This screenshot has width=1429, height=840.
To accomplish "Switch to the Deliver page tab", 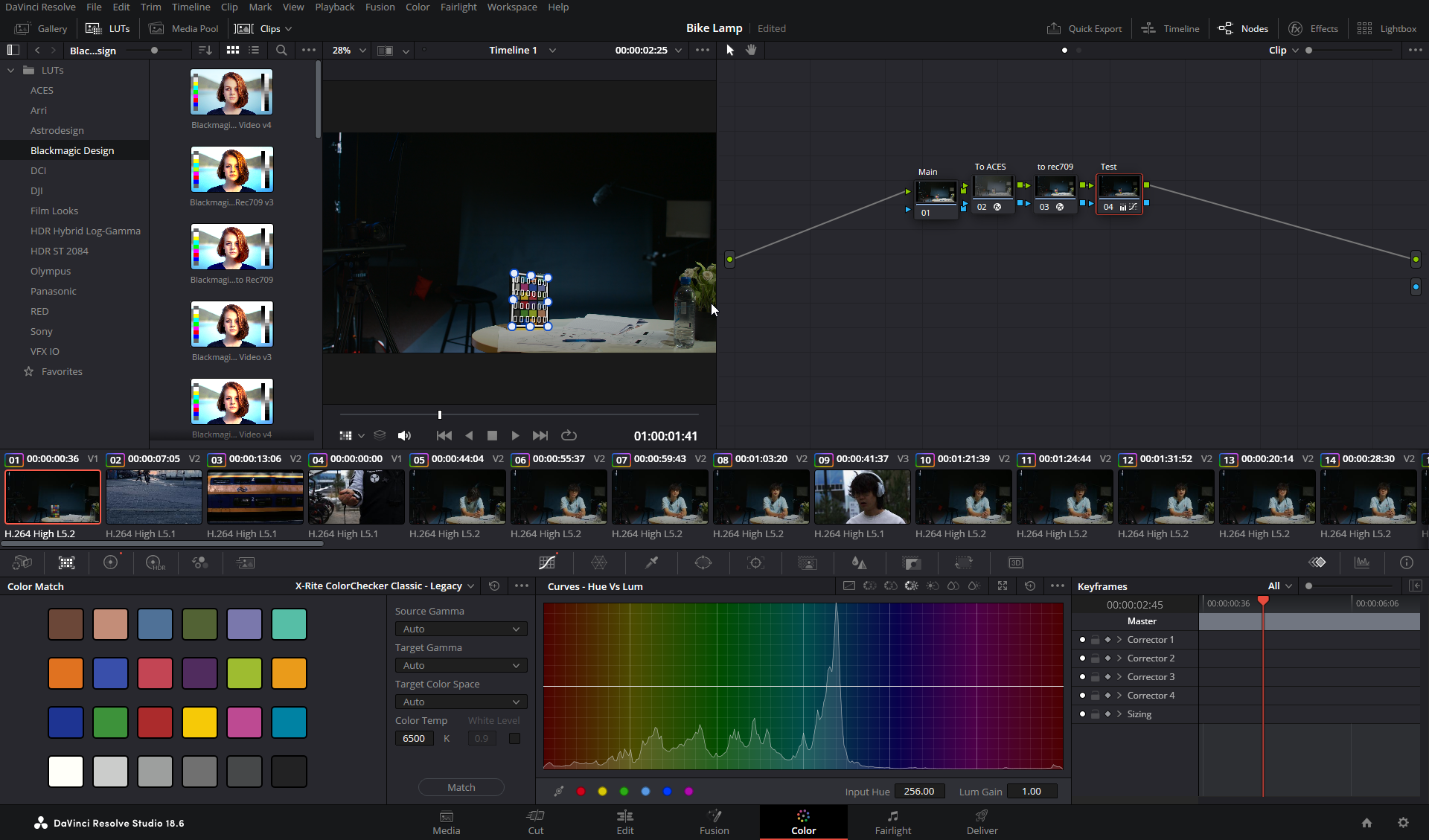I will pos(982,822).
